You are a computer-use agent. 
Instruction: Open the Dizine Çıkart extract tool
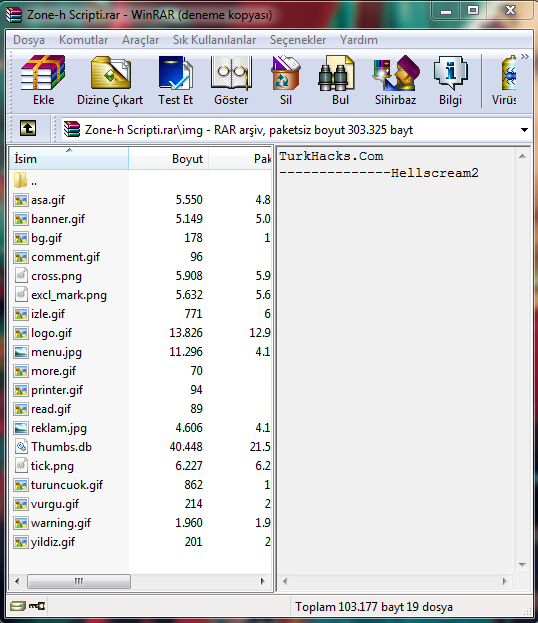click(x=110, y=81)
